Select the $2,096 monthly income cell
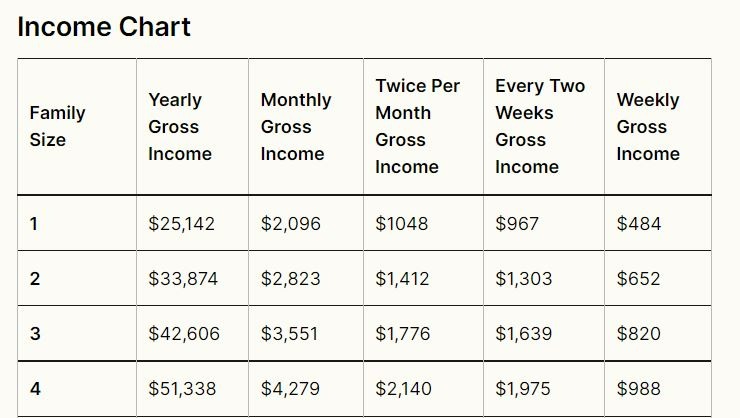This screenshot has width=740, height=418. pyautogui.click(x=291, y=224)
